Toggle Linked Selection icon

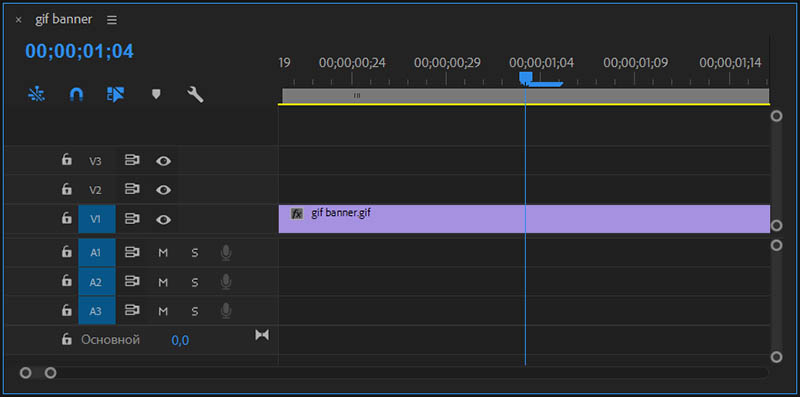pyautogui.click(x=116, y=94)
